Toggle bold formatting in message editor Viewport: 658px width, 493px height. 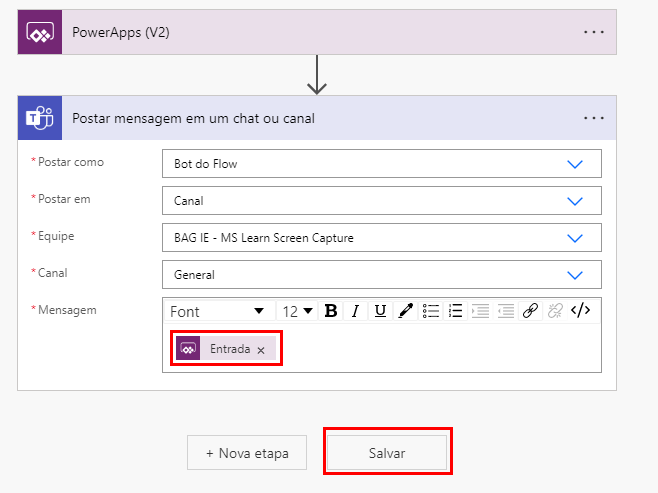[331, 311]
